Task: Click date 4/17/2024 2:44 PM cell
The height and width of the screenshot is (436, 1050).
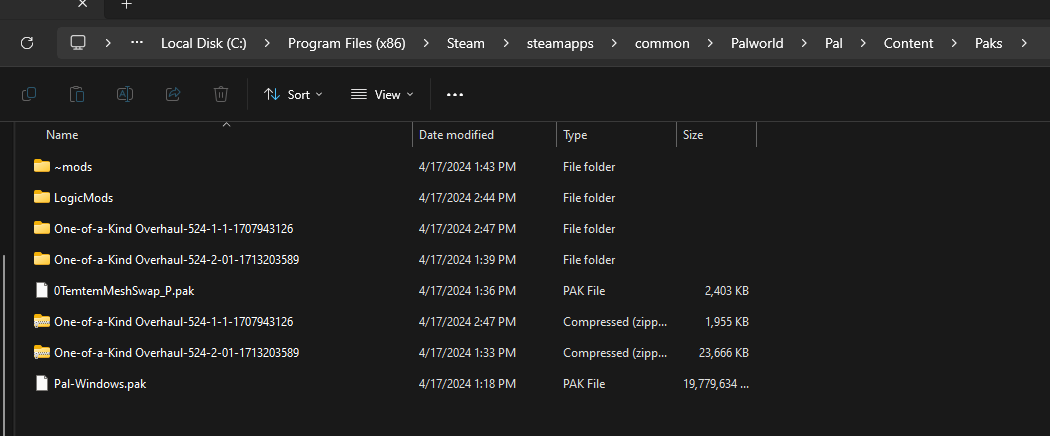Action: (x=467, y=198)
